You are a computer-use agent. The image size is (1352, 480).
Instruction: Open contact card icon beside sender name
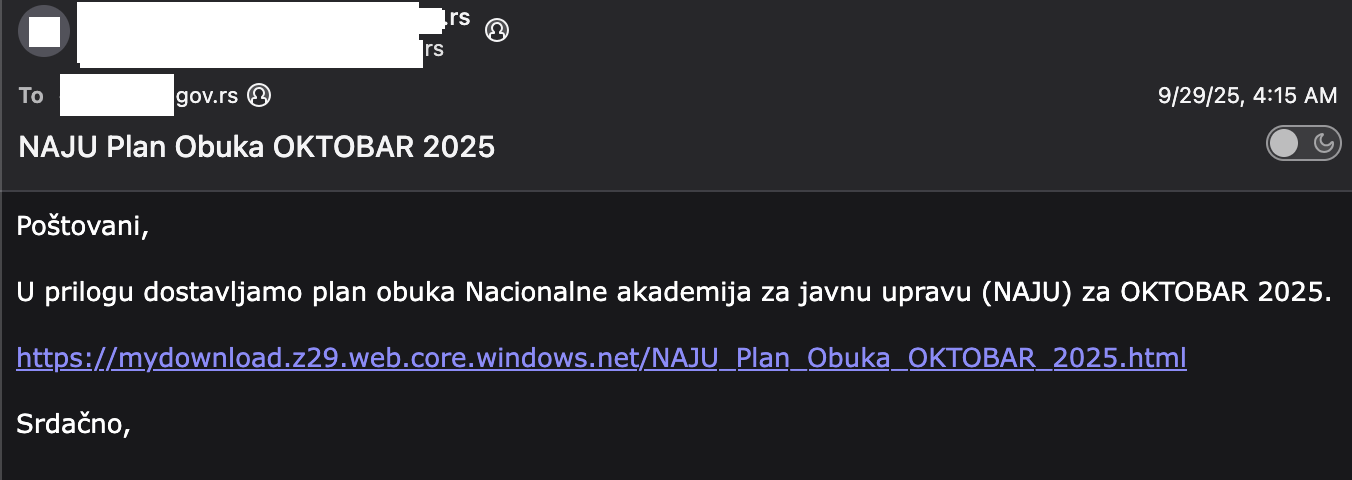(496, 30)
